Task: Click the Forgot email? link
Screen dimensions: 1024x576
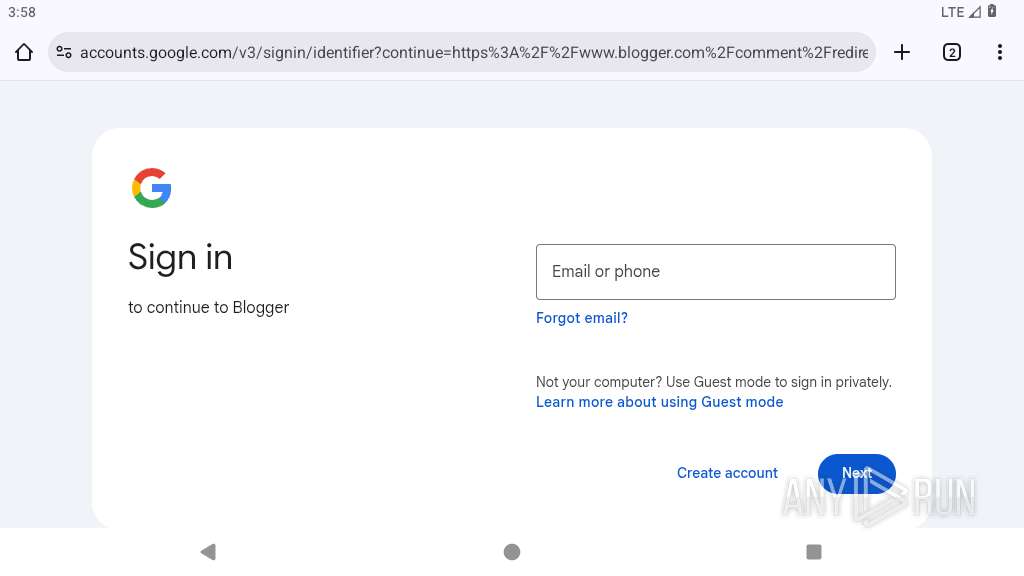Action: [x=582, y=318]
